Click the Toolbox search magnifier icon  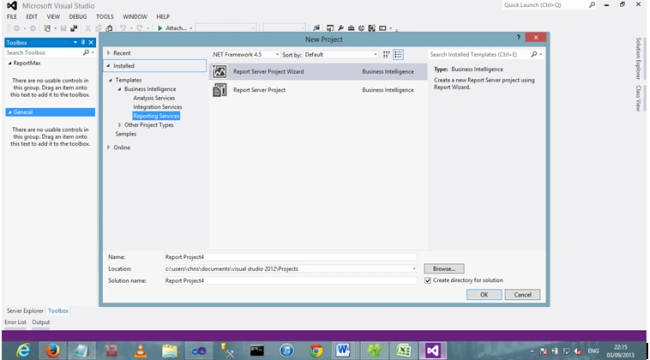86,53
